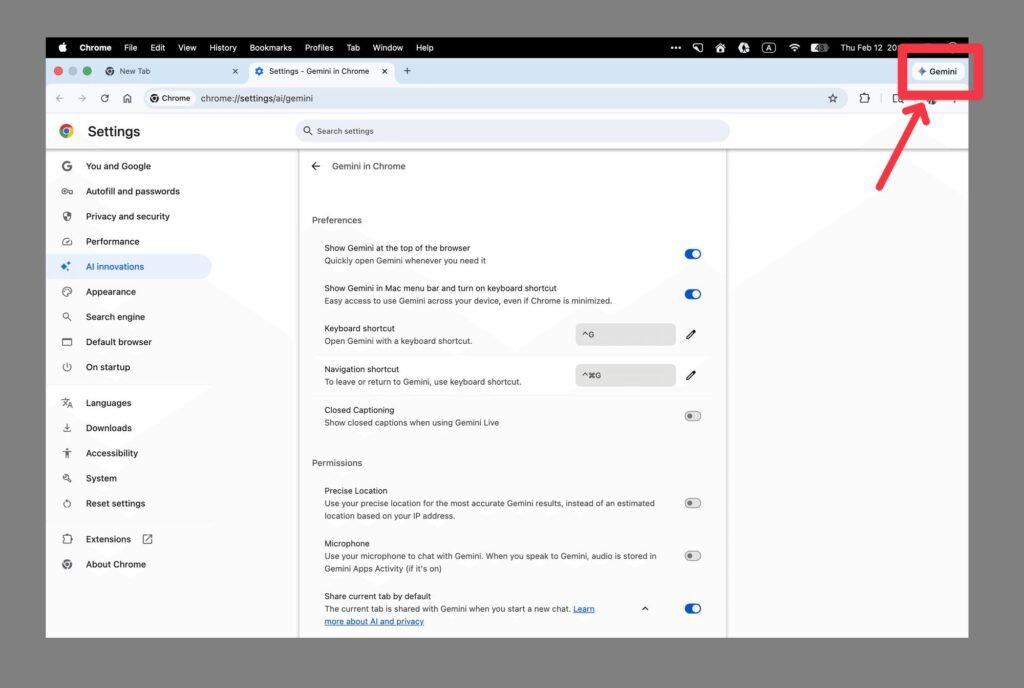The width and height of the screenshot is (1024, 688).
Task: Go to System settings
Action: 129,478
